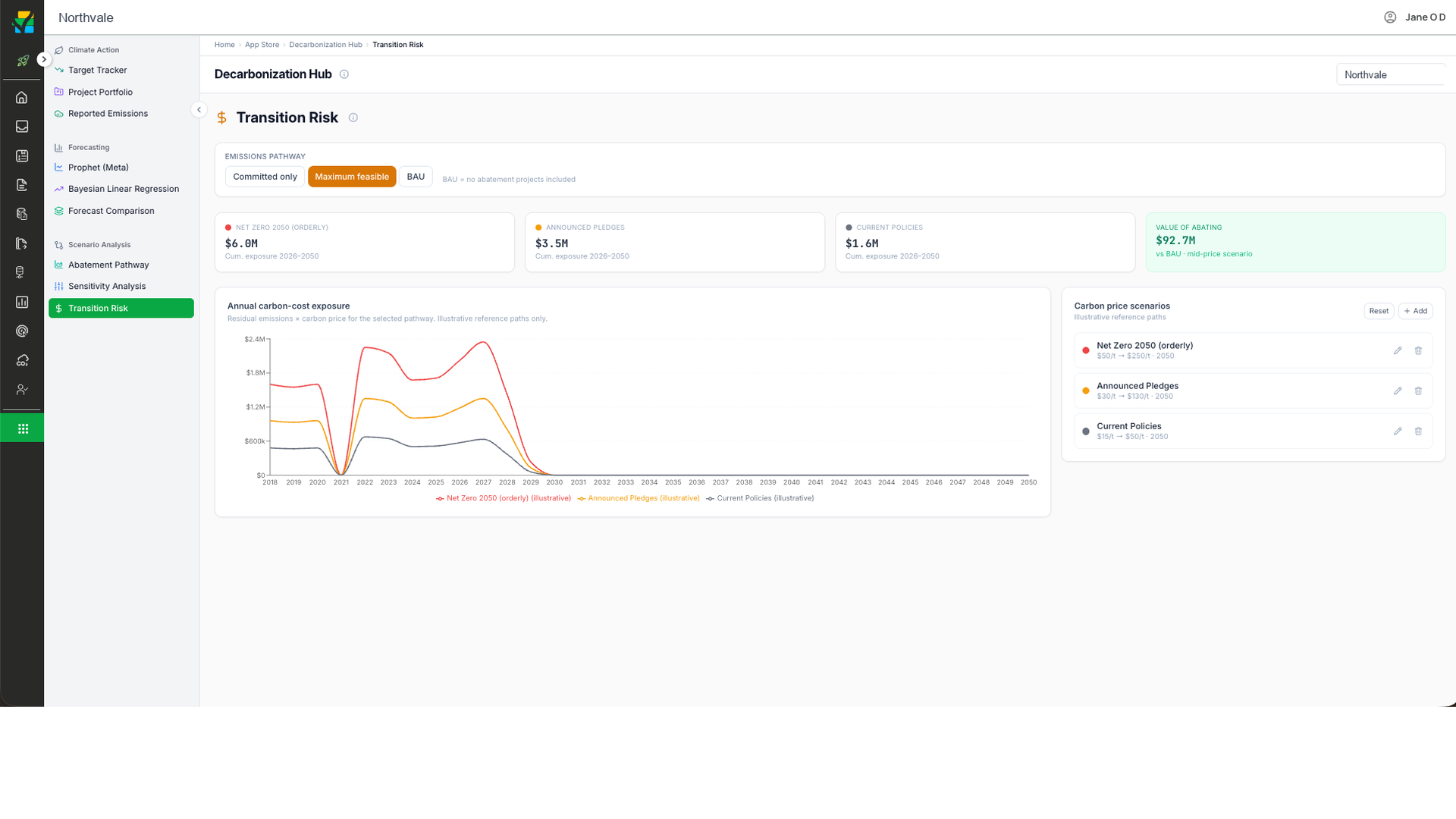This screenshot has height=819, width=1456.
Task: Click orange swatch of Announced Pledges scenario
Action: [1086, 391]
